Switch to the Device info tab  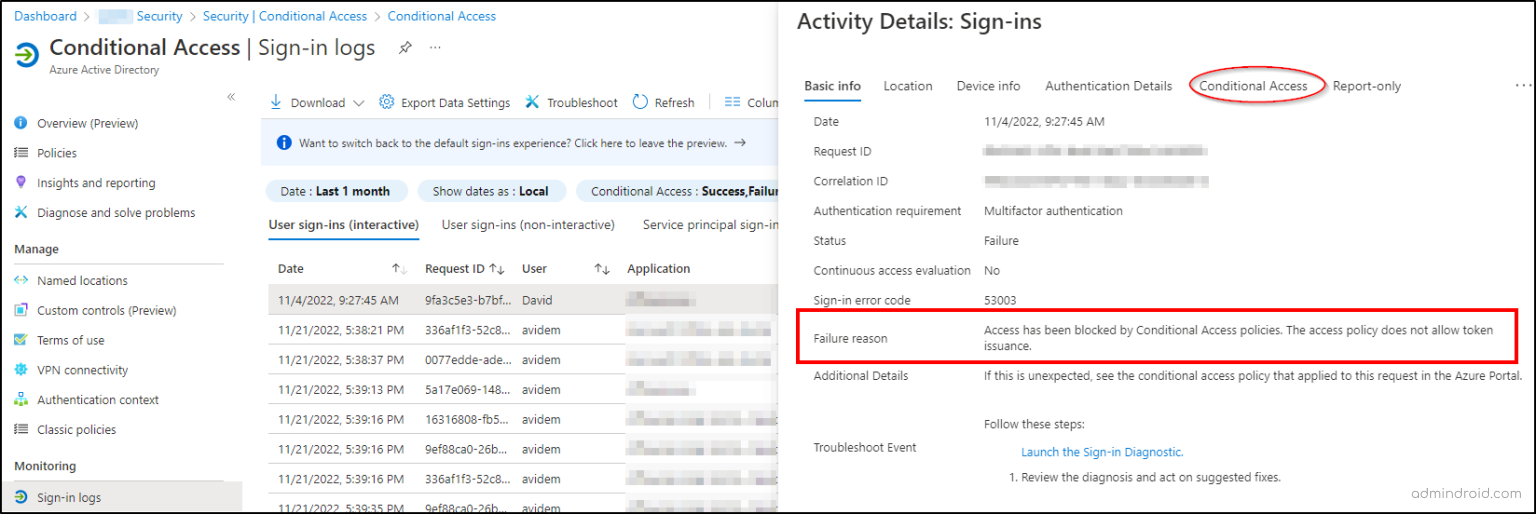[x=988, y=86]
